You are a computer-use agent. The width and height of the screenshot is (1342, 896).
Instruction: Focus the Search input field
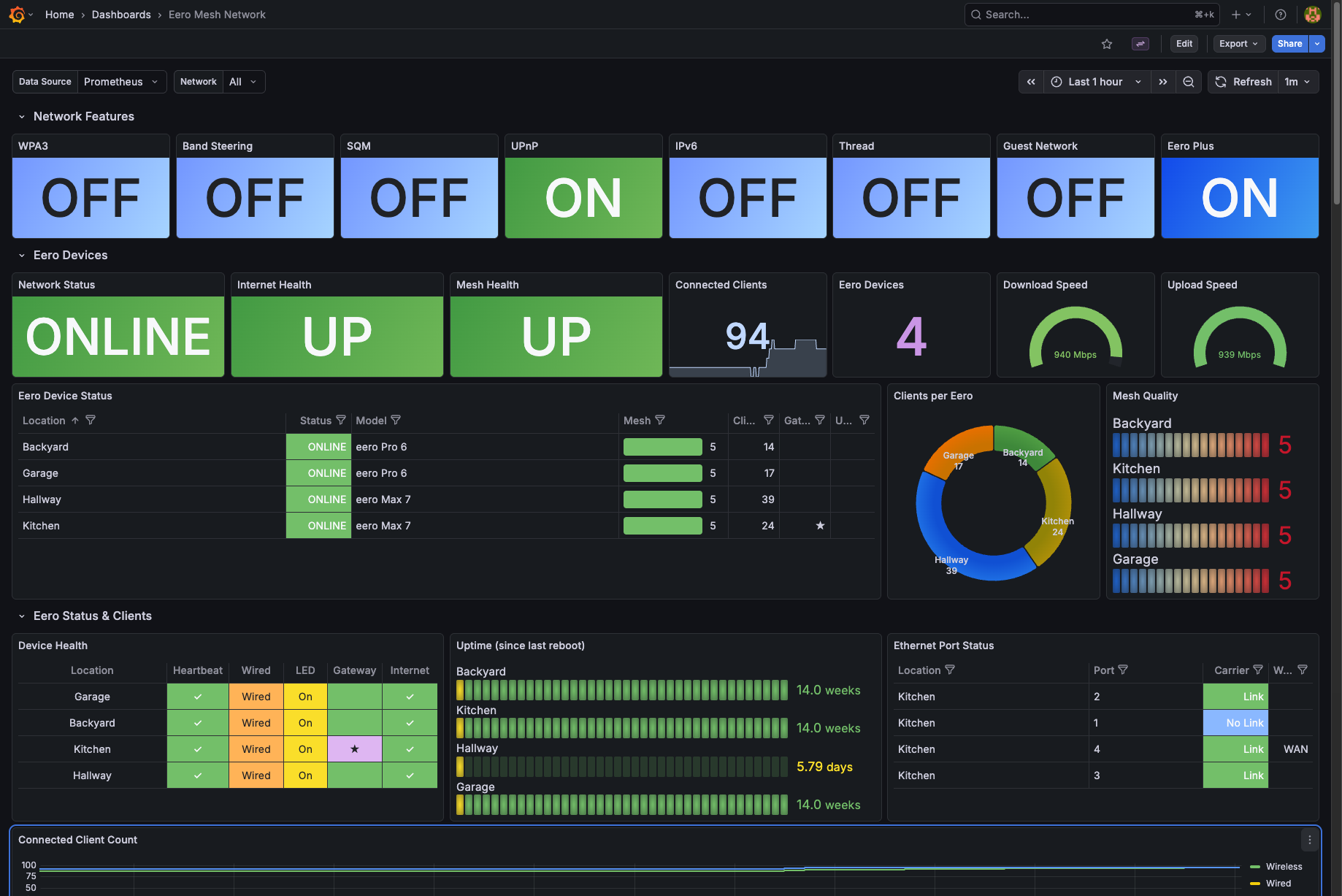click(1092, 15)
